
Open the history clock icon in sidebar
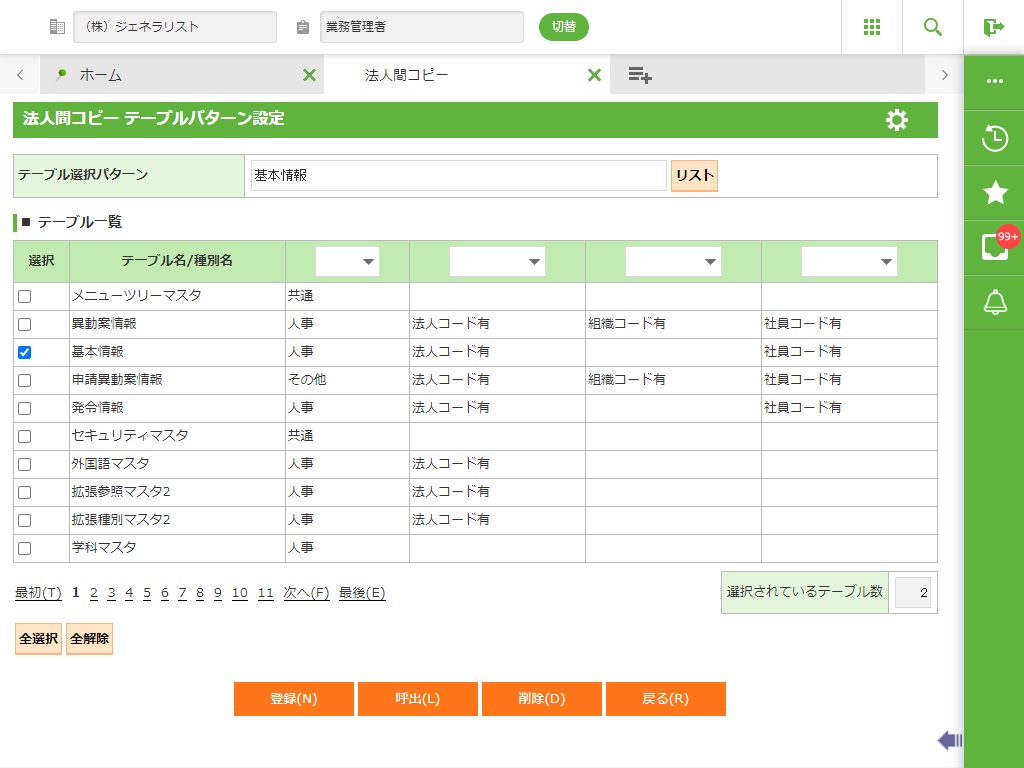(x=994, y=138)
